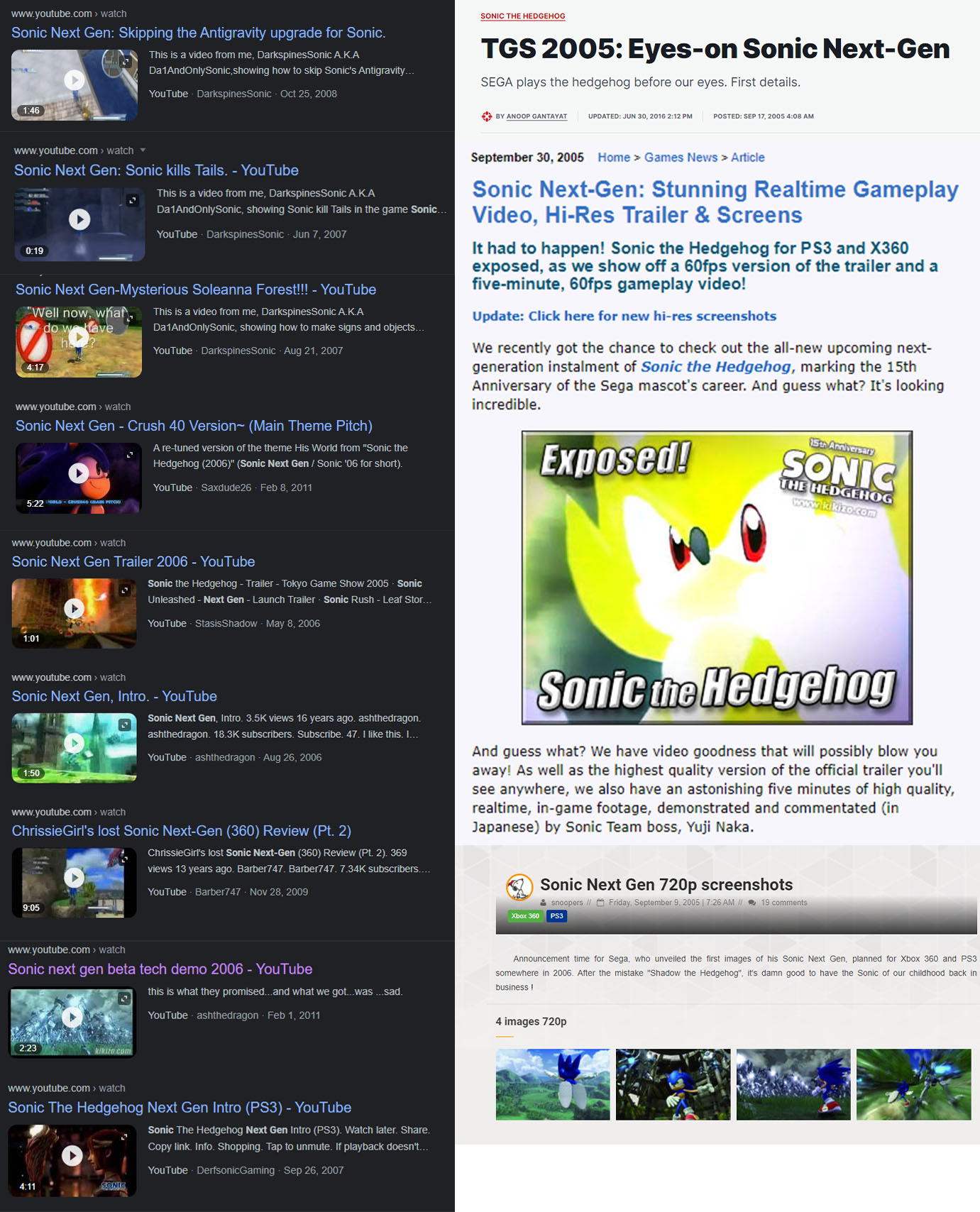Screen dimensions: 980x1212
Task: Go to Home in the Kikizo breadcrumb
Action: pos(614,158)
